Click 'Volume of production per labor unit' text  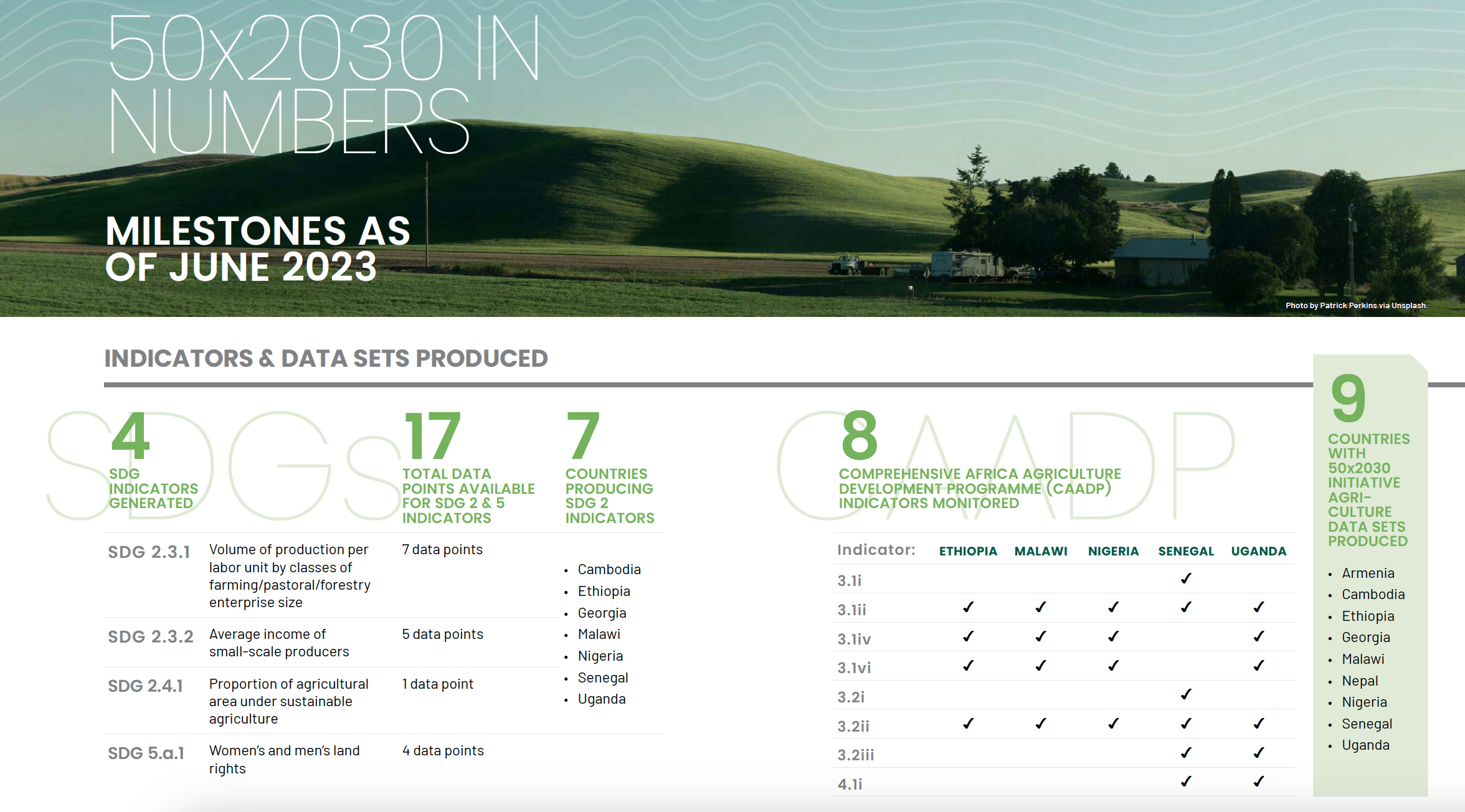(x=290, y=576)
